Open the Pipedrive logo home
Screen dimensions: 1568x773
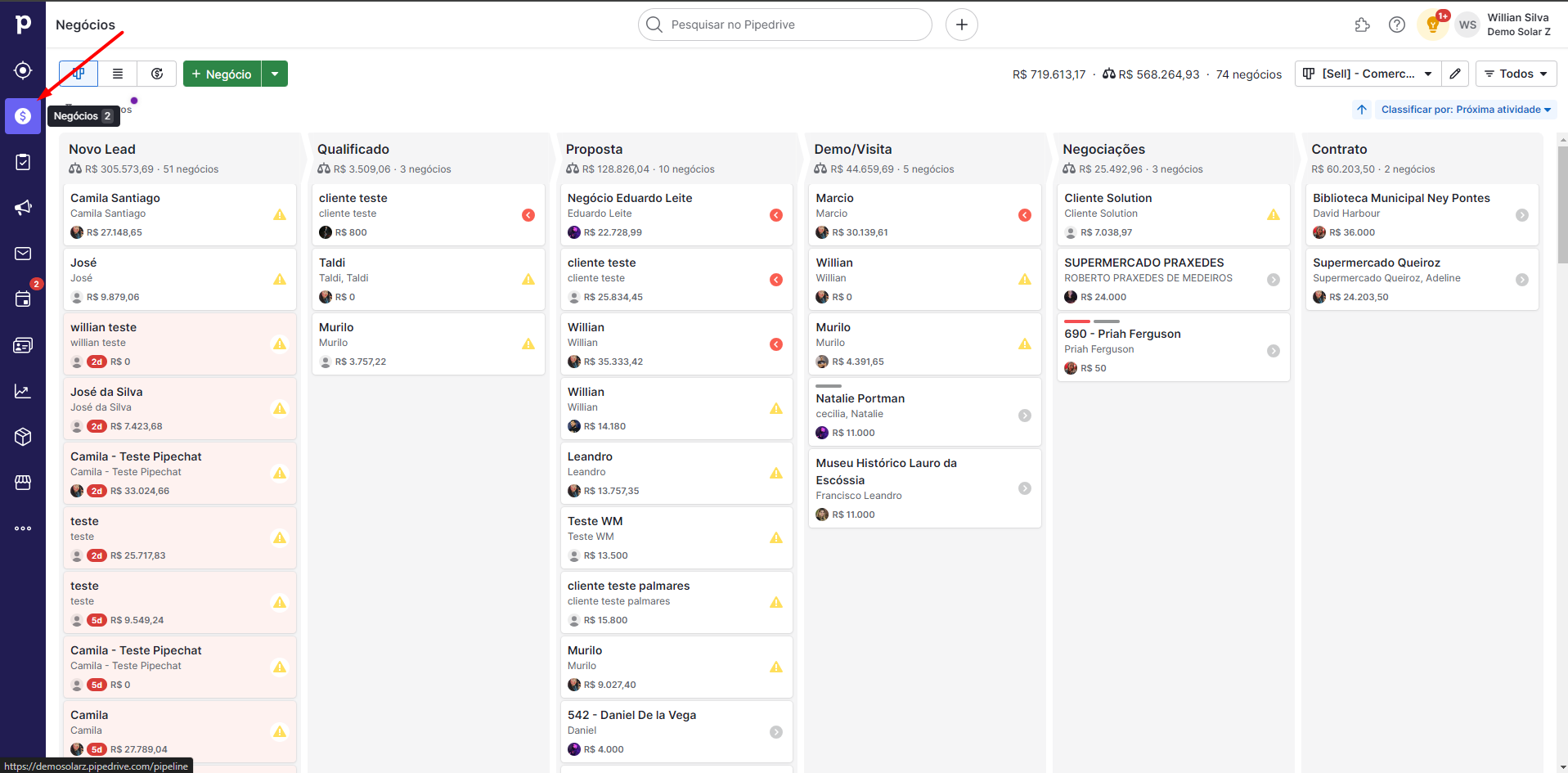click(x=23, y=25)
